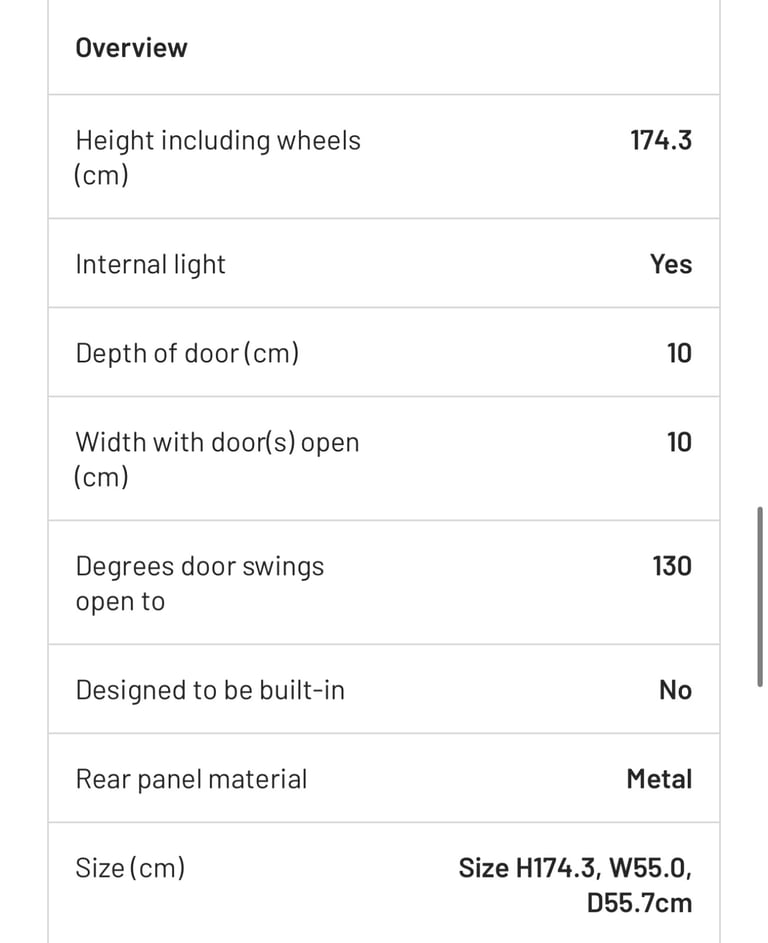Click the No value for built-in
Viewport: 768px width, 943px height.
pyautogui.click(x=675, y=690)
